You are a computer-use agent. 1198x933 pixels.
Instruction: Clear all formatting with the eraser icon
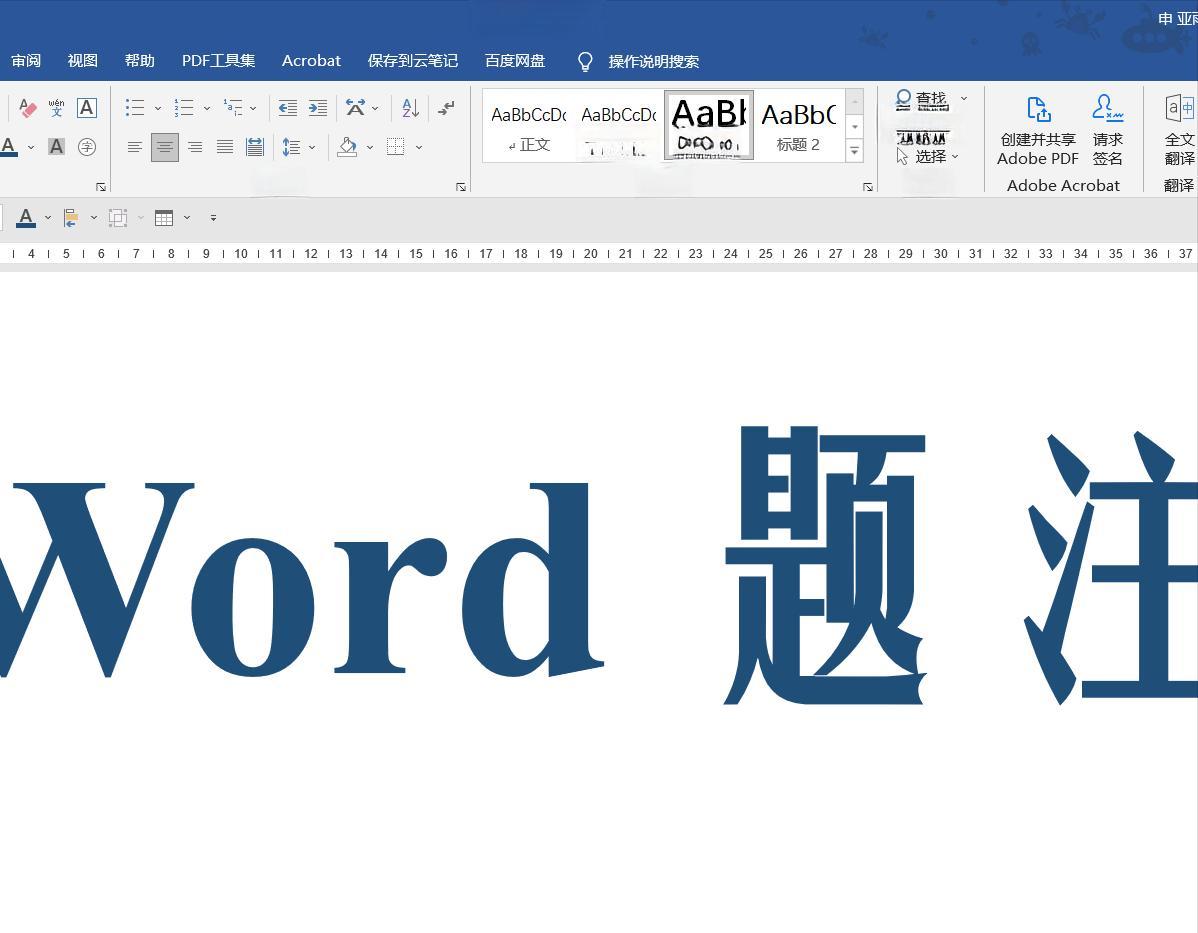click(28, 108)
